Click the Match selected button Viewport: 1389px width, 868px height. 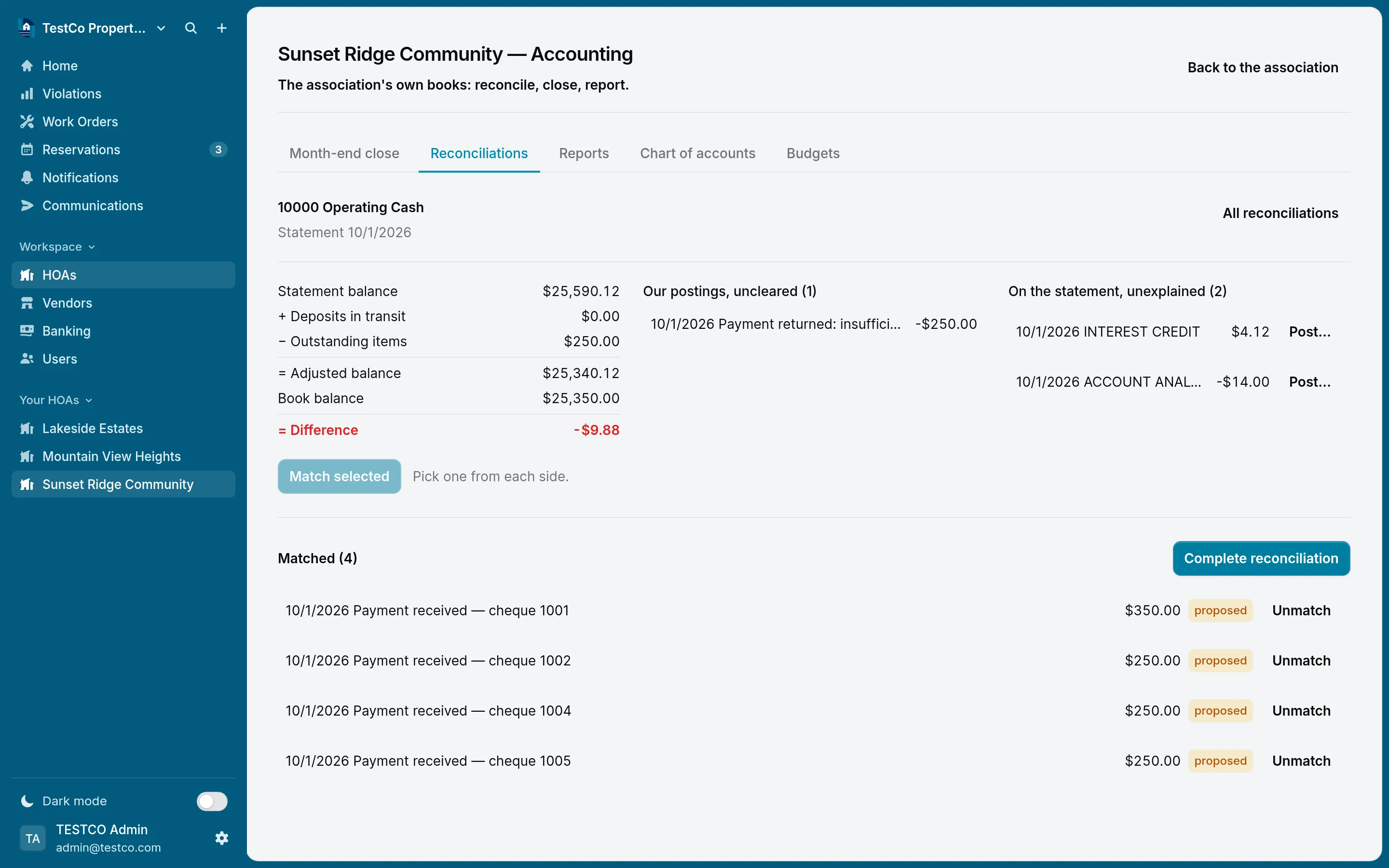[x=339, y=476]
